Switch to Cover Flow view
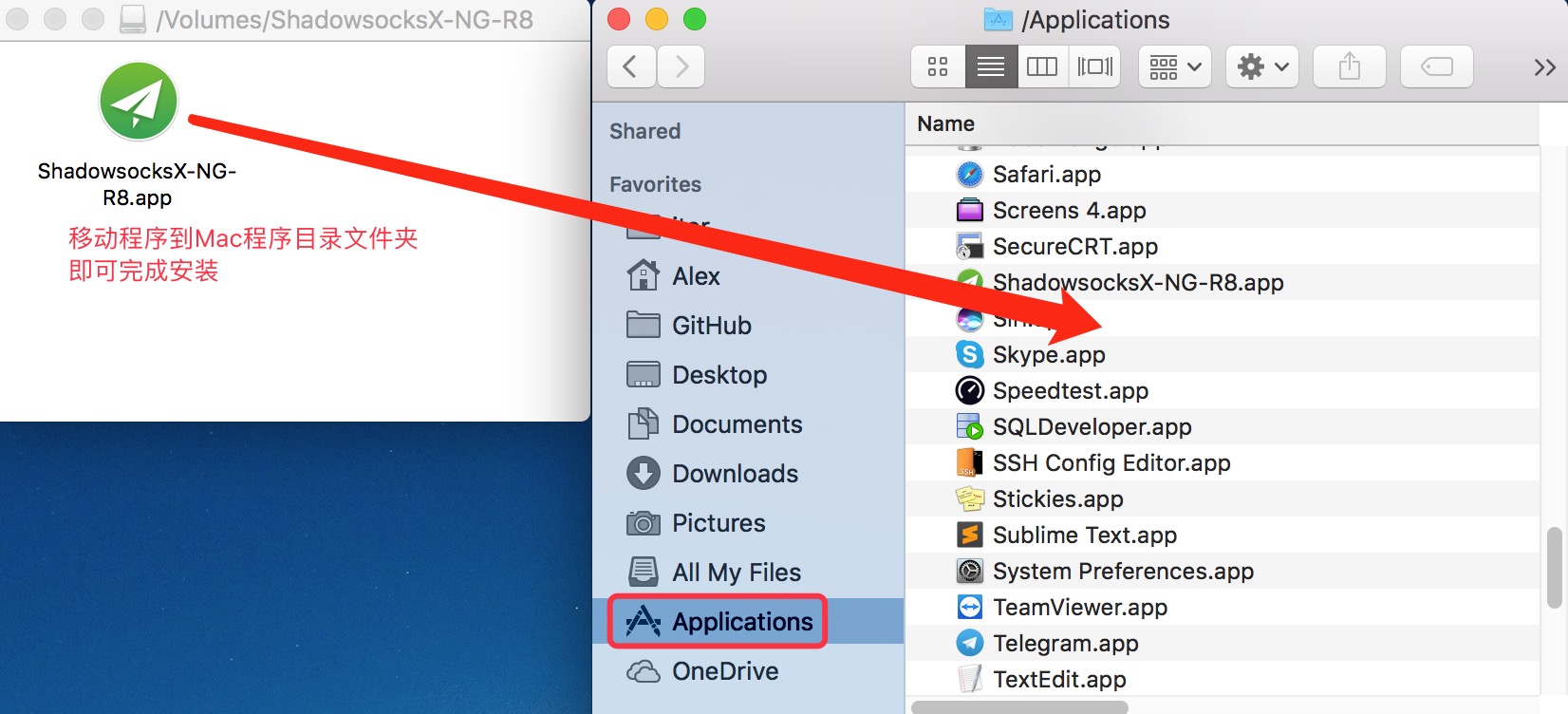 tap(1094, 66)
